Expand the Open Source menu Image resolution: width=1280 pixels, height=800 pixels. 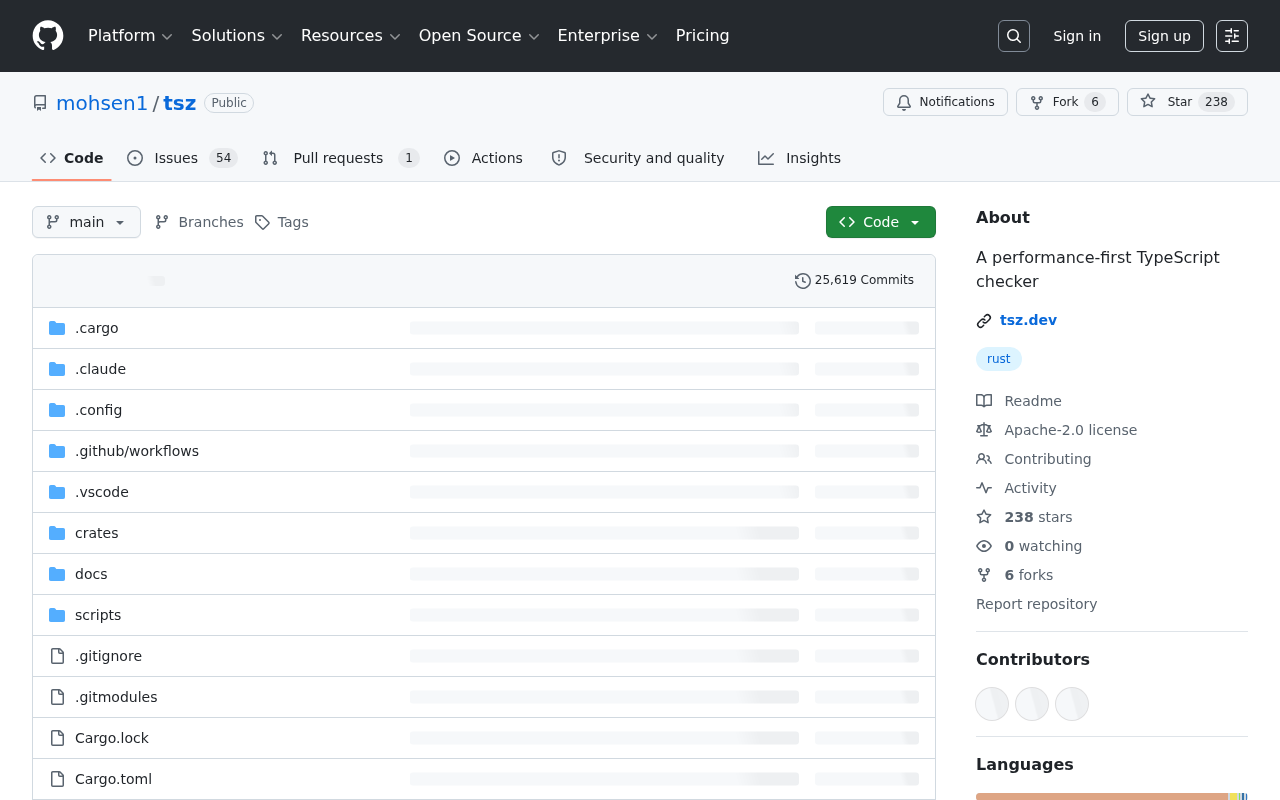click(479, 36)
